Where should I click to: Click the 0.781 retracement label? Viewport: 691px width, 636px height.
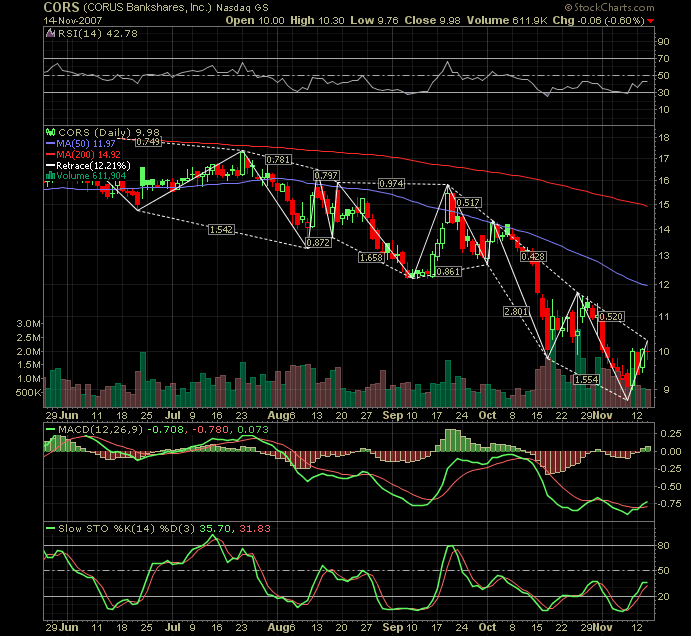coord(279,160)
